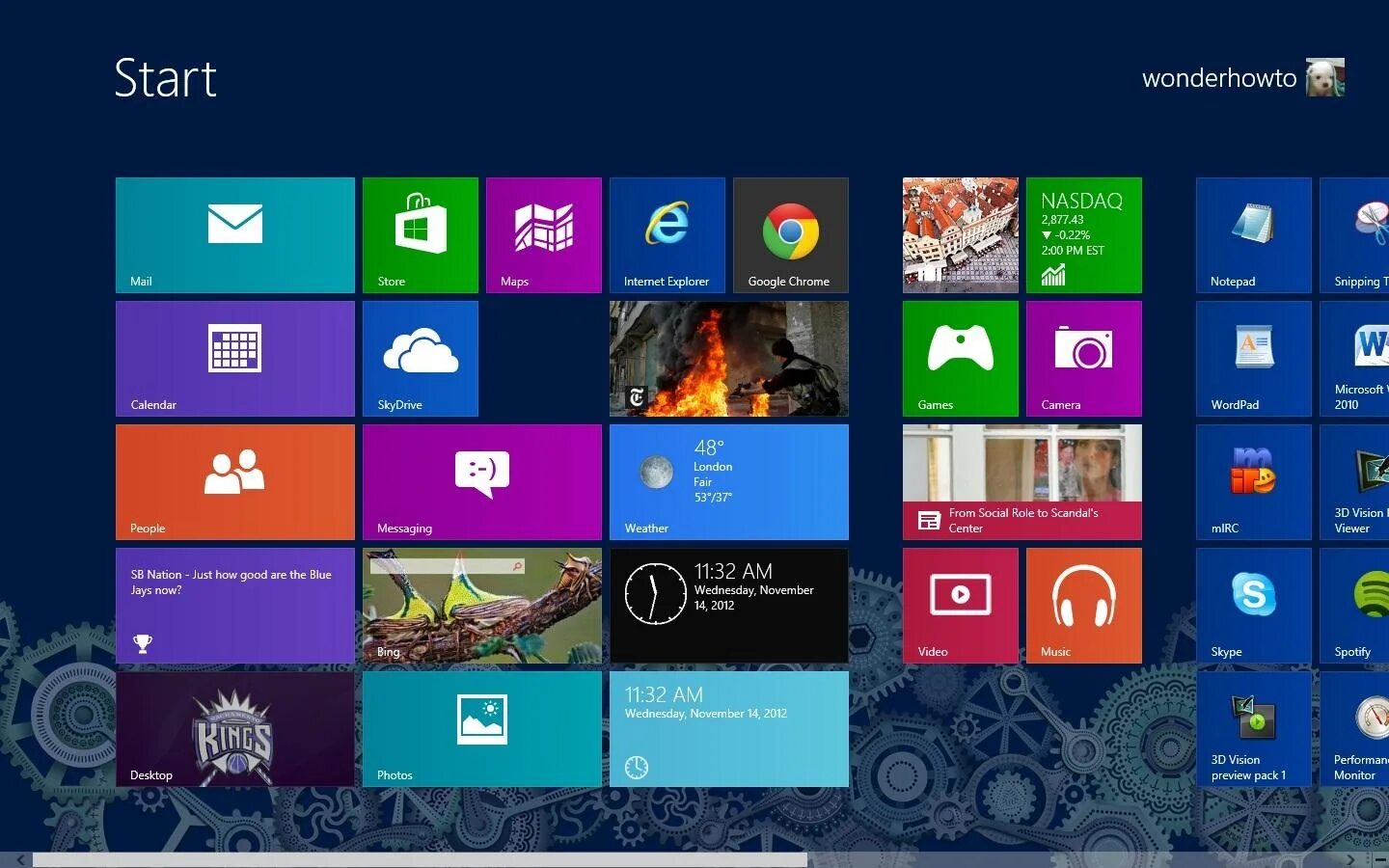Open the Games Xbox controller tile
The image size is (1389, 868).
tap(961, 359)
